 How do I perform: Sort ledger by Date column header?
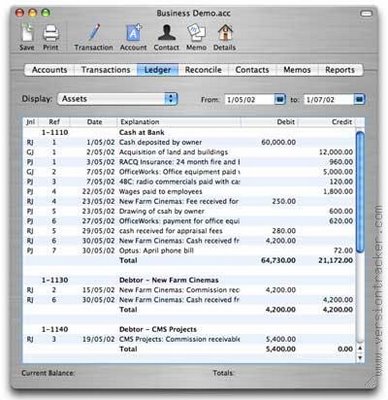(x=94, y=122)
